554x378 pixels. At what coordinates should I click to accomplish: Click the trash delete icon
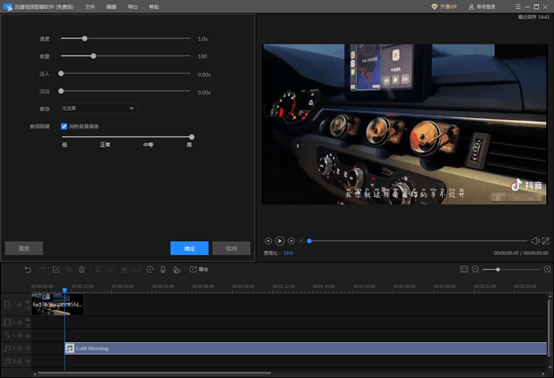click(82, 270)
